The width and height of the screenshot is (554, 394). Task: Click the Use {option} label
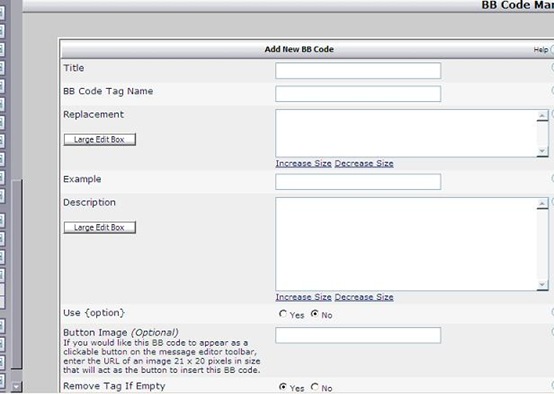click(94, 313)
